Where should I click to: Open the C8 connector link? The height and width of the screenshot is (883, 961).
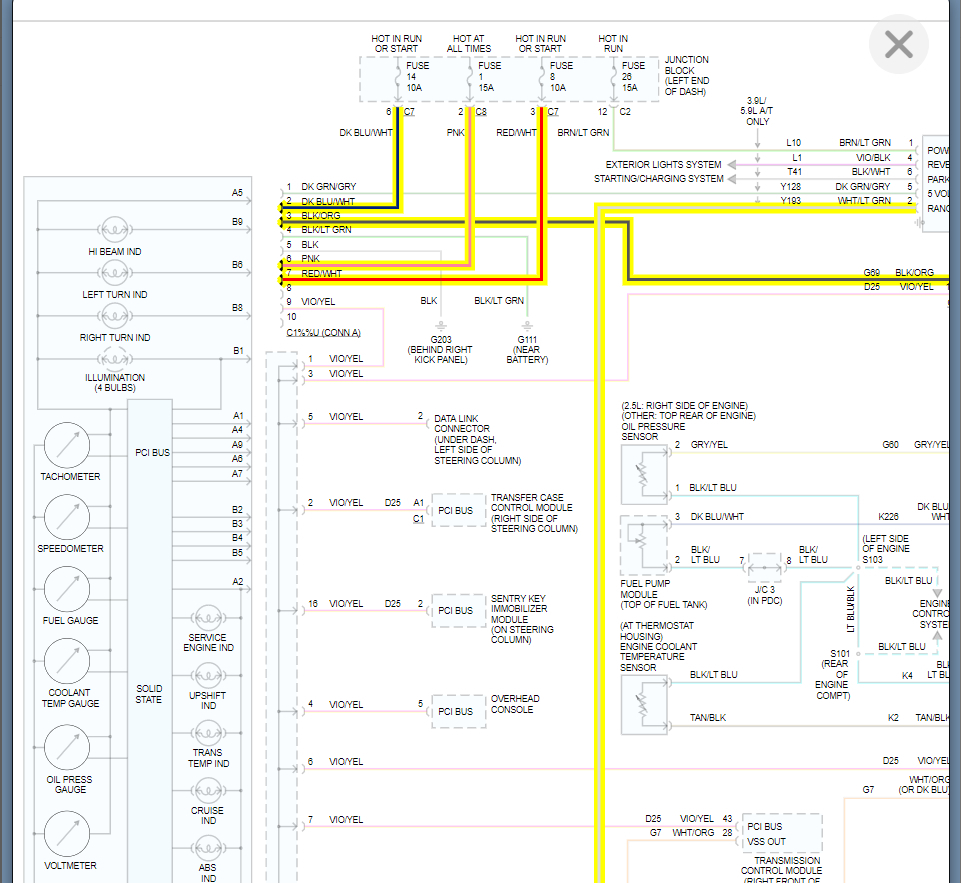coord(481,112)
